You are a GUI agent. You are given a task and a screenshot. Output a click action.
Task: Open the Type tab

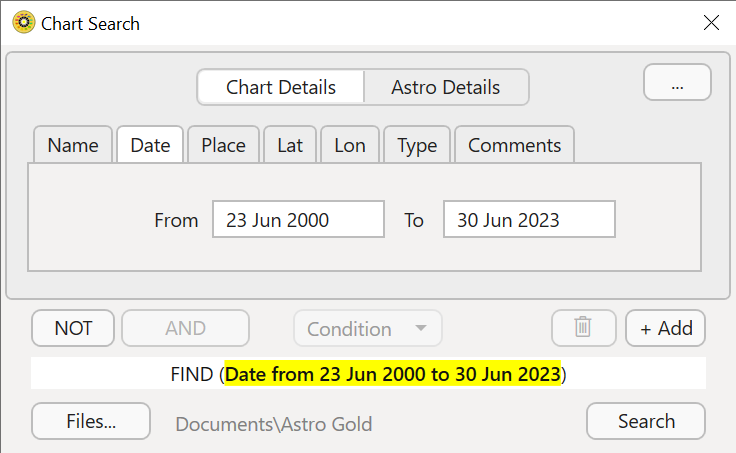(417, 145)
